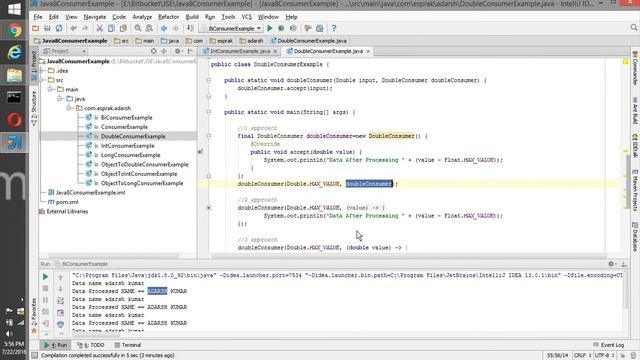Collapse the src folder node
Viewport: 640px width, 360px height.
43,80
